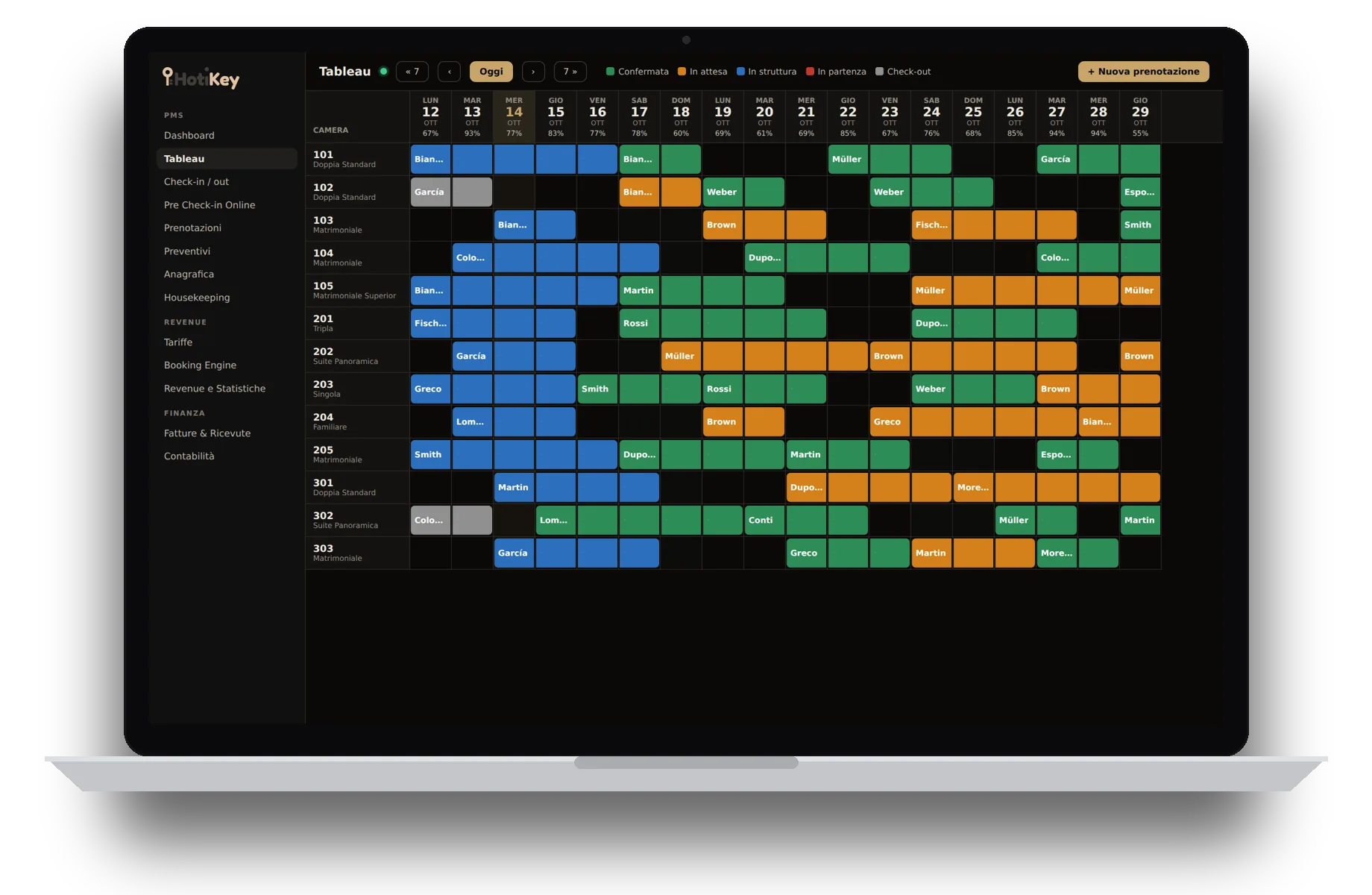Open Contabilità section
1372x895 pixels.
click(227, 456)
